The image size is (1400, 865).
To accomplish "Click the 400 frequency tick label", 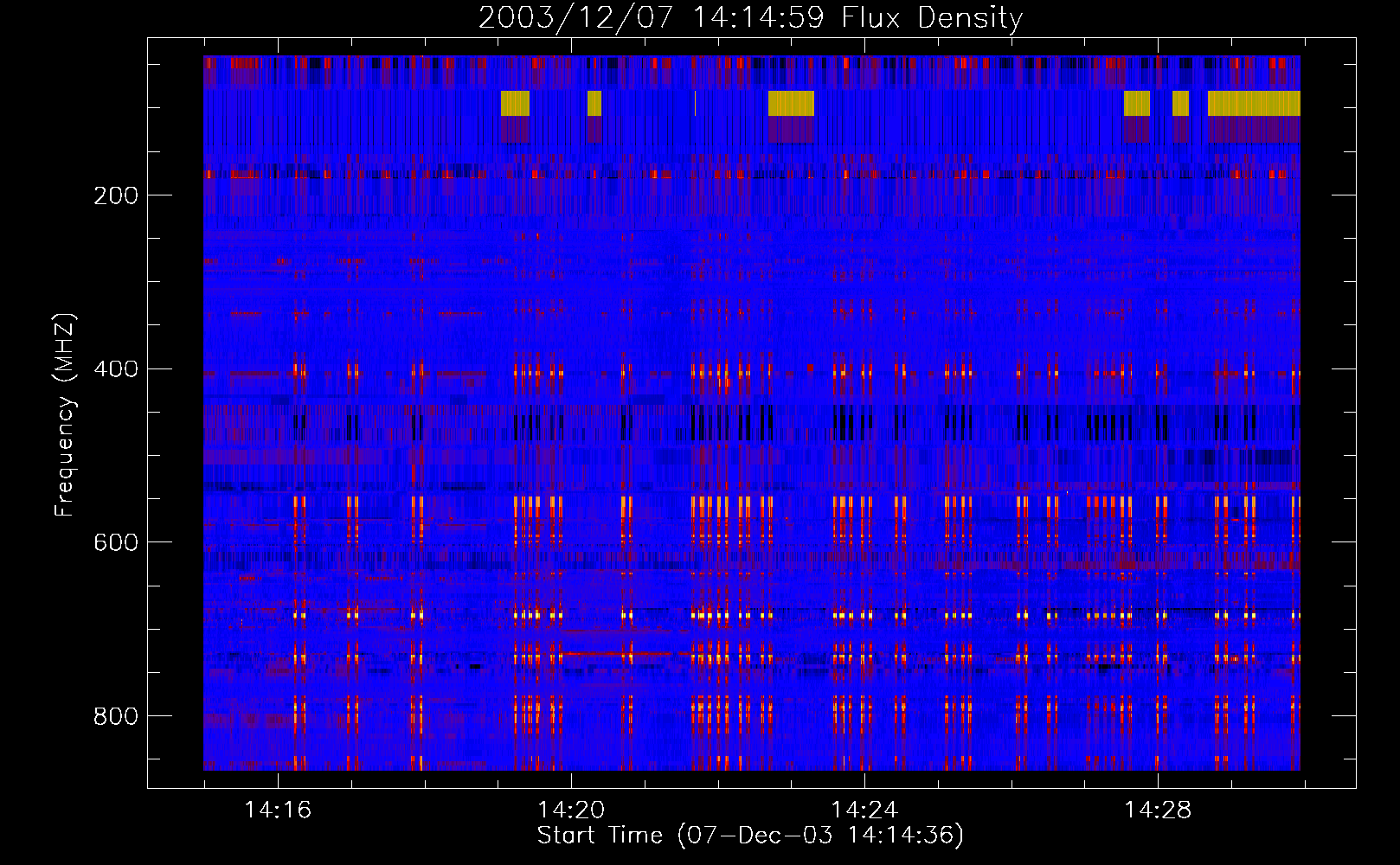I will pos(116,369).
